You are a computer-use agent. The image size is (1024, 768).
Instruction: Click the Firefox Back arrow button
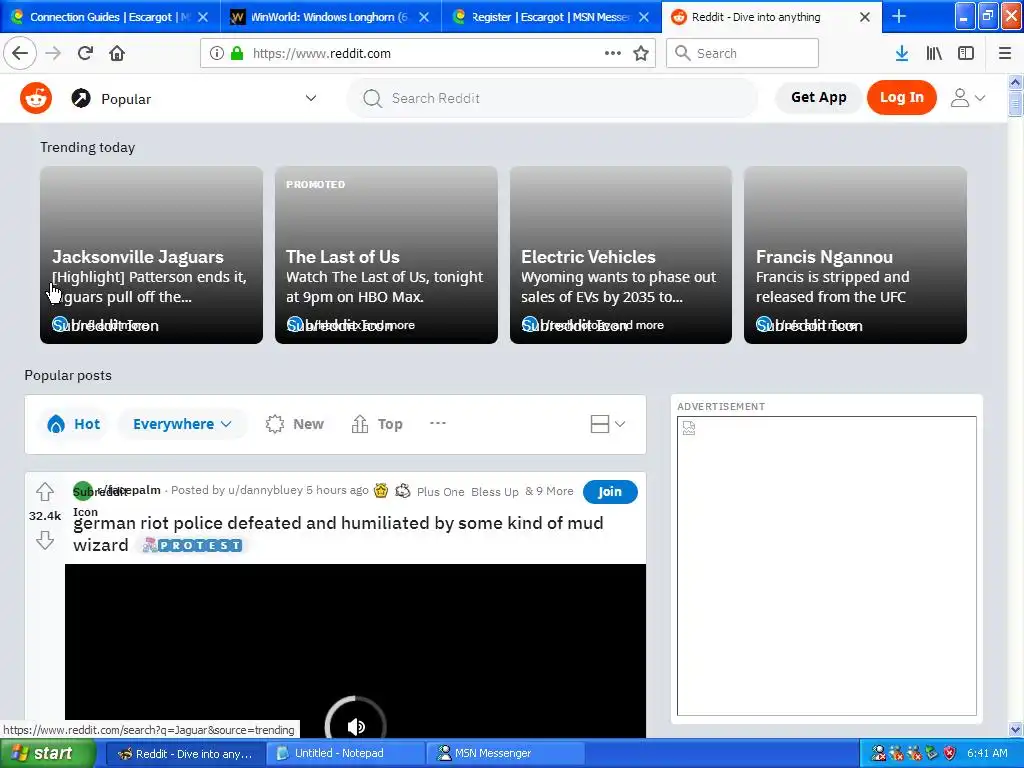(20, 53)
